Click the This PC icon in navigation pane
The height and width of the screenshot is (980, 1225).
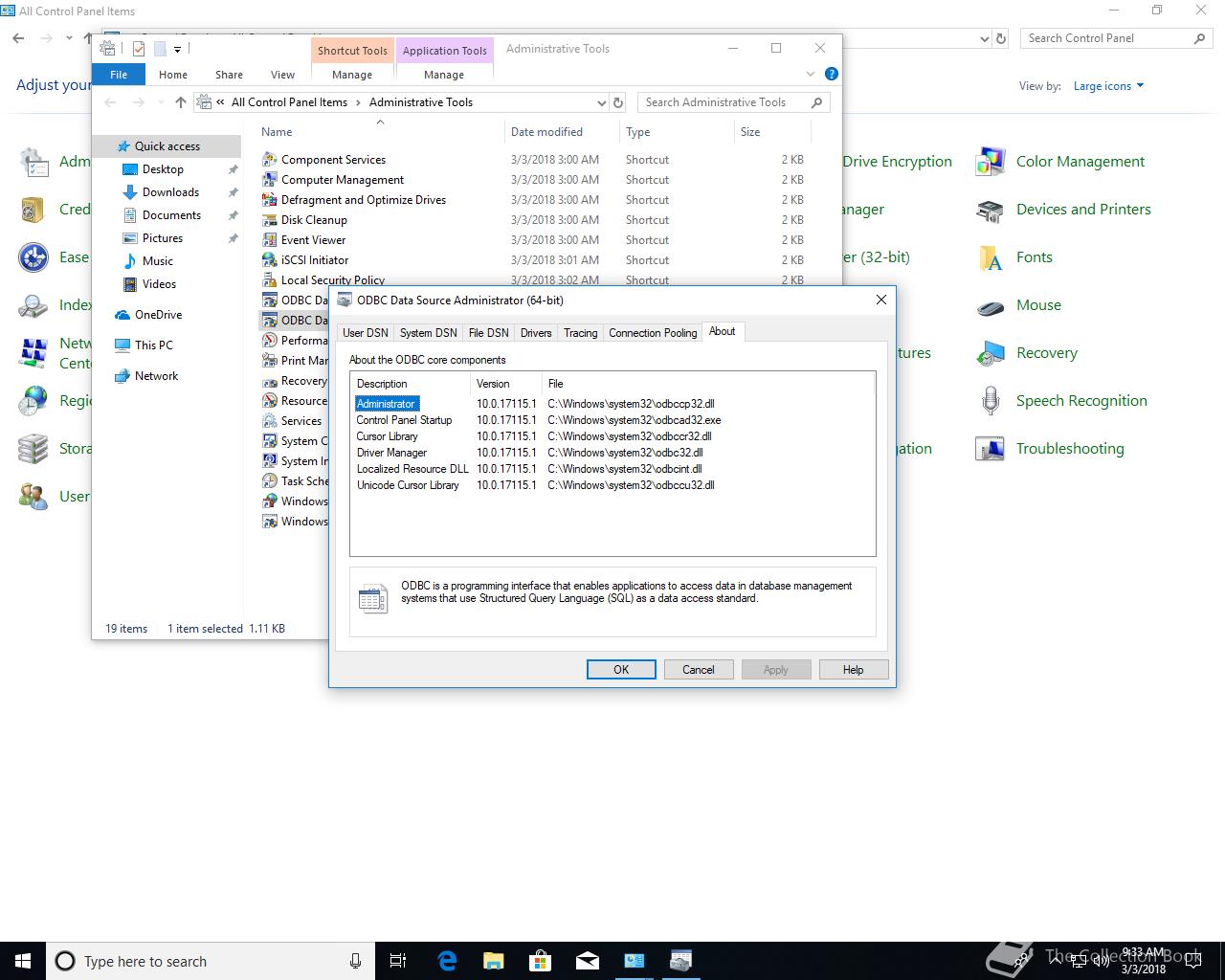click(x=122, y=345)
